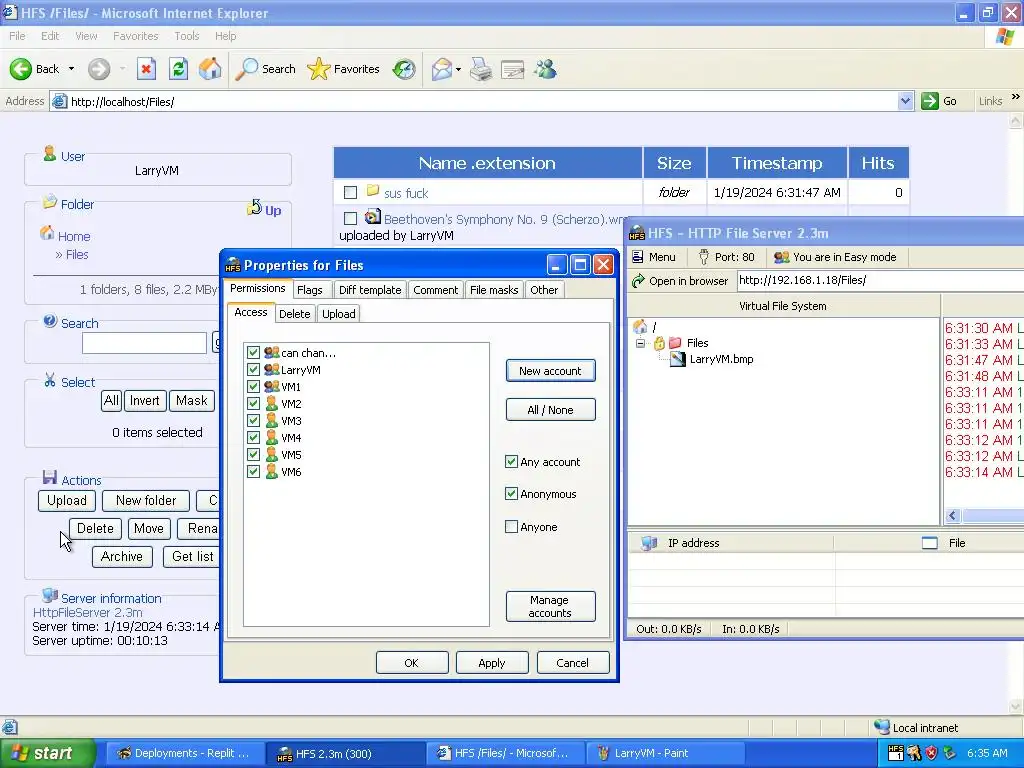This screenshot has width=1024, height=768.
Task: Open the File menu in Internet Explorer
Action: point(18,36)
